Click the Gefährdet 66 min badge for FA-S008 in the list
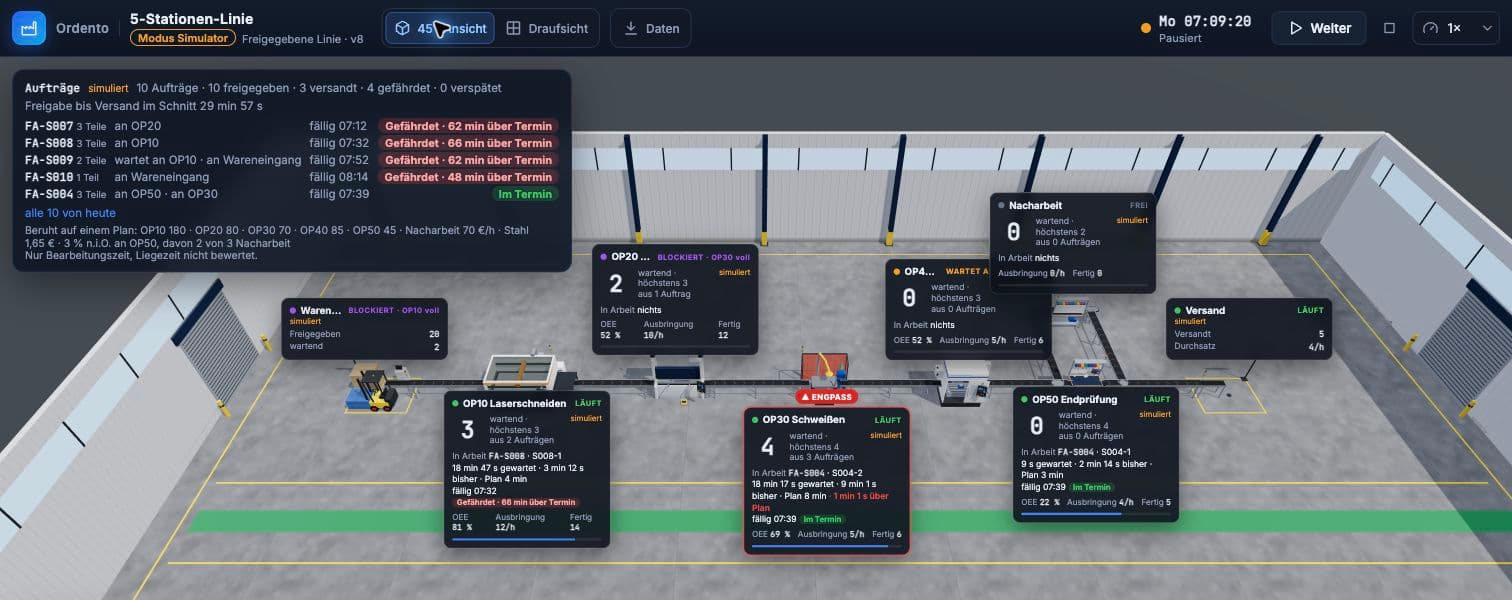 pyautogui.click(x=468, y=143)
